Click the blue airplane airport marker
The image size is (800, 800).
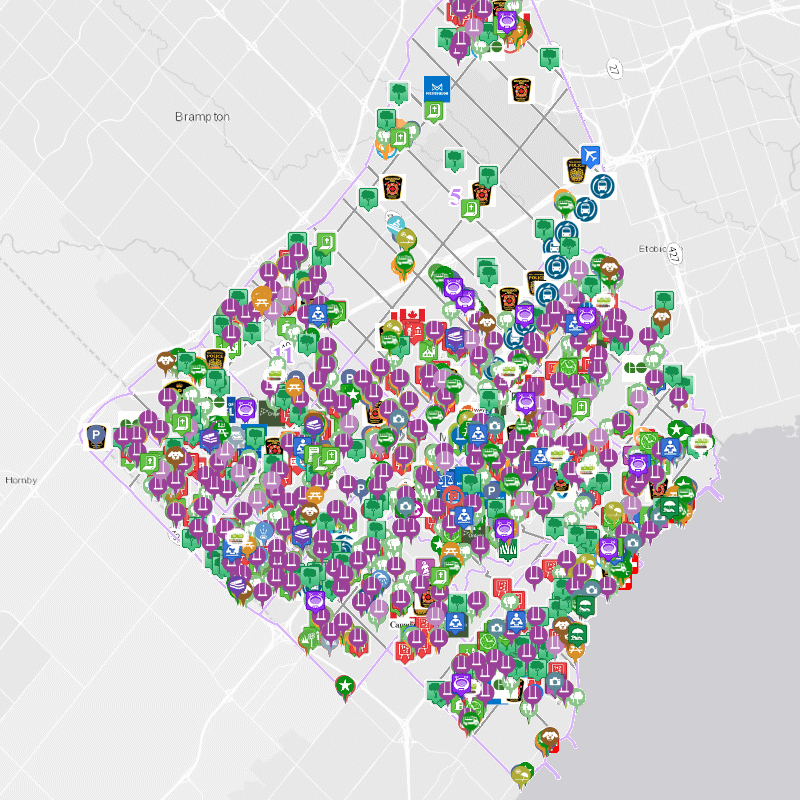coord(592,157)
